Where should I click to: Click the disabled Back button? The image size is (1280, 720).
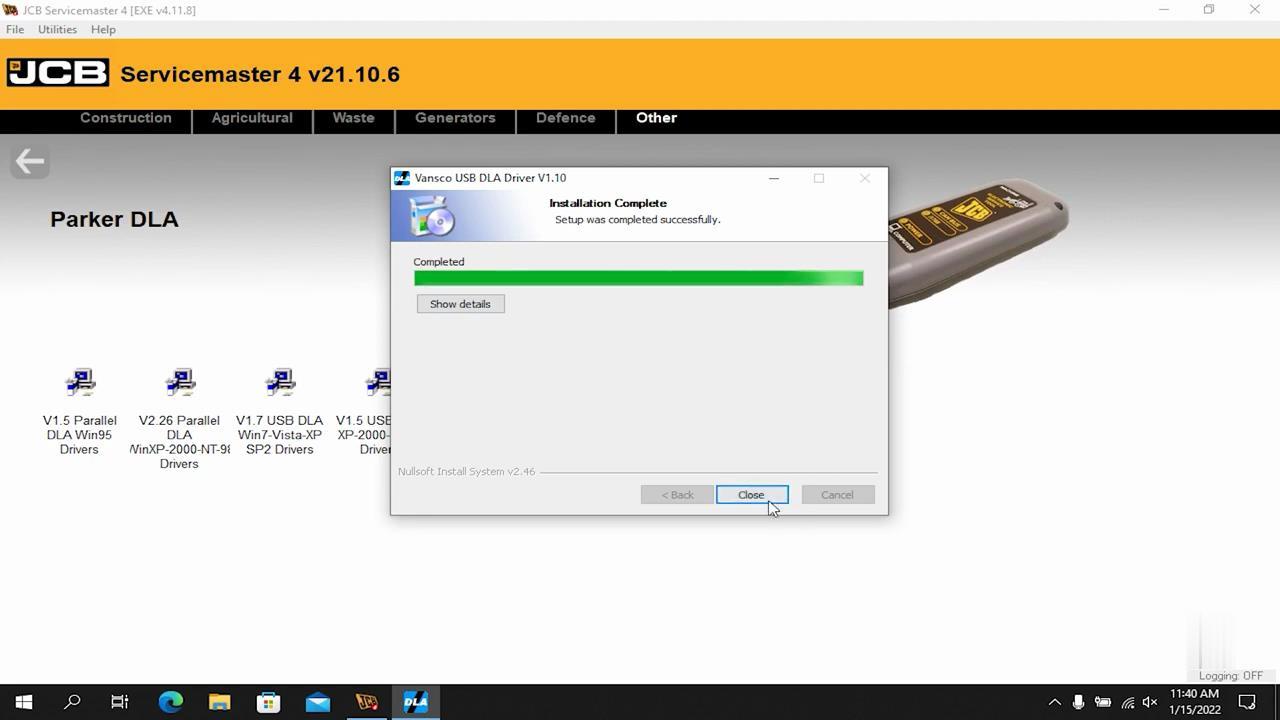[x=677, y=495]
